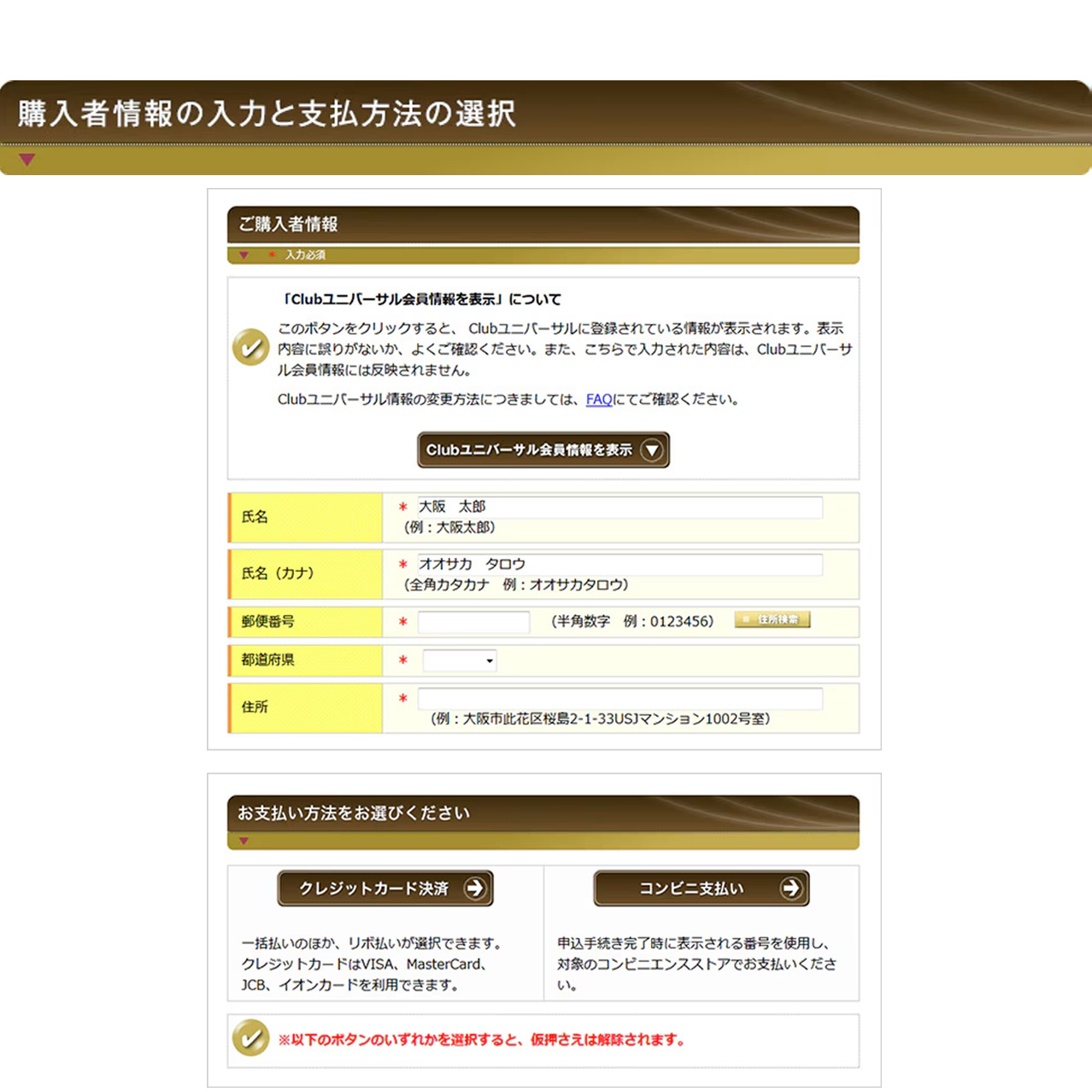Click the 都道府県 label cell
Image resolution: width=1092 pixels, height=1092 pixels.
pyautogui.click(x=305, y=660)
